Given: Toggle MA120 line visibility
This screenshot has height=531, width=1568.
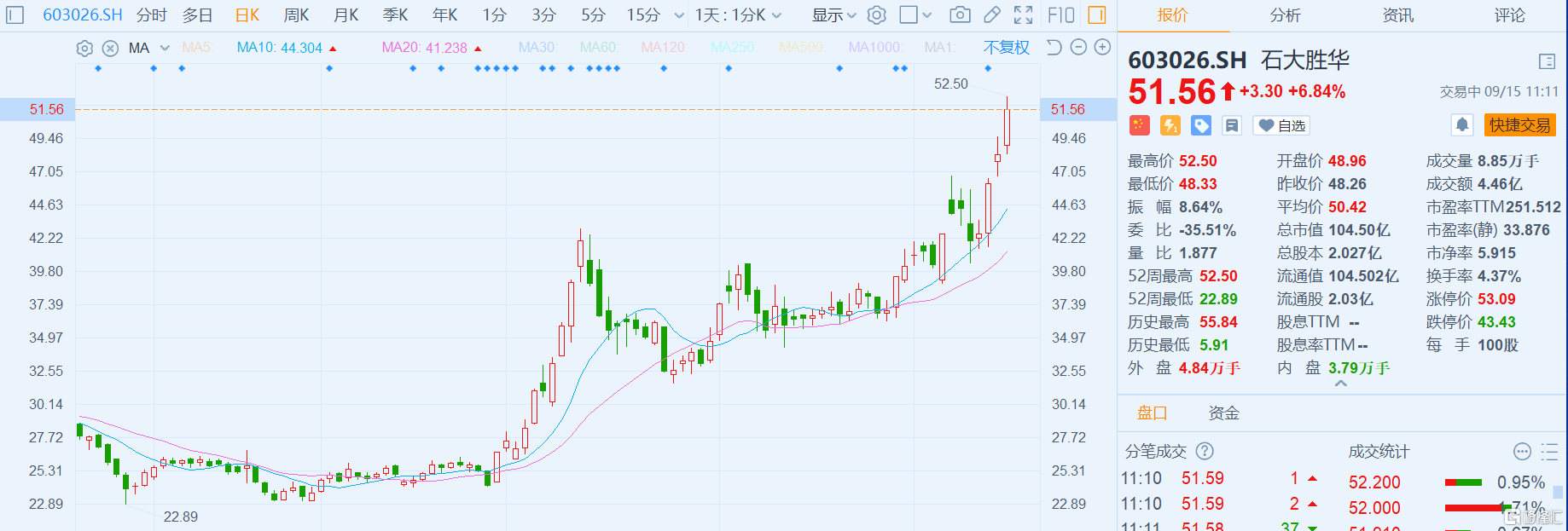Looking at the screenshot, I should point(665,48).
